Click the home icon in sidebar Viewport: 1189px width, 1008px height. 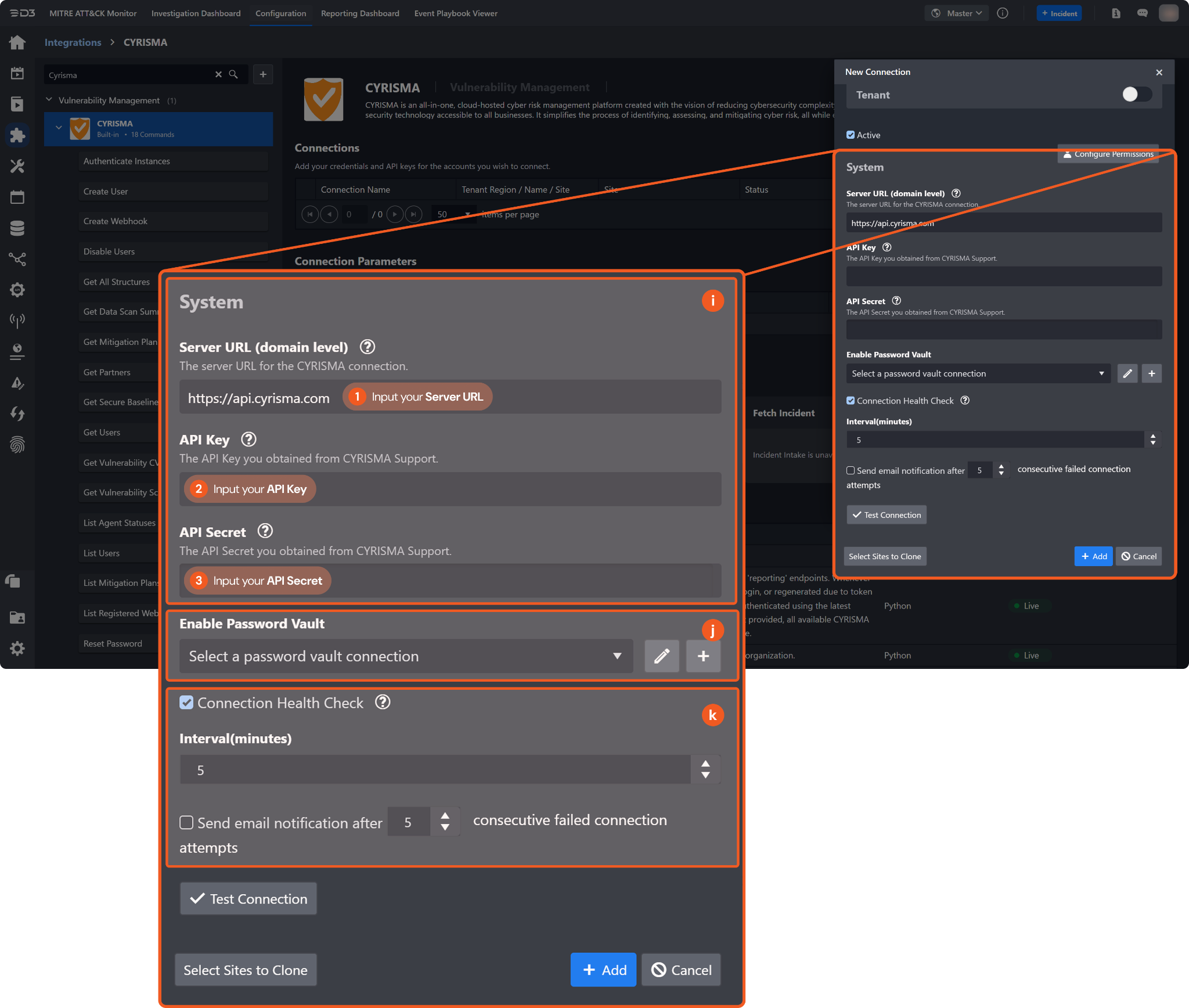click(x=17, y=42)
